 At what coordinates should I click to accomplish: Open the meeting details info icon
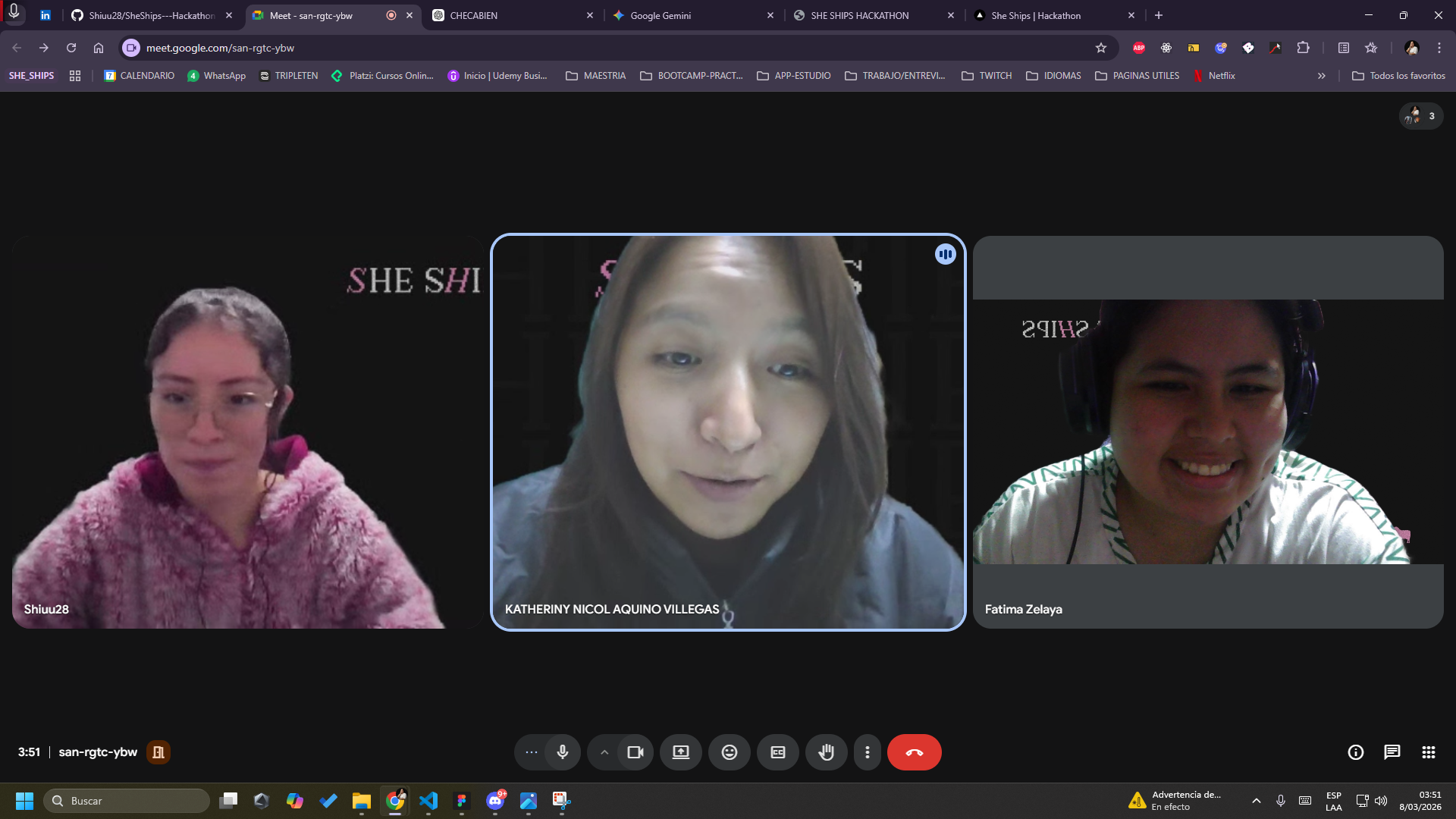pos(1355,752)
